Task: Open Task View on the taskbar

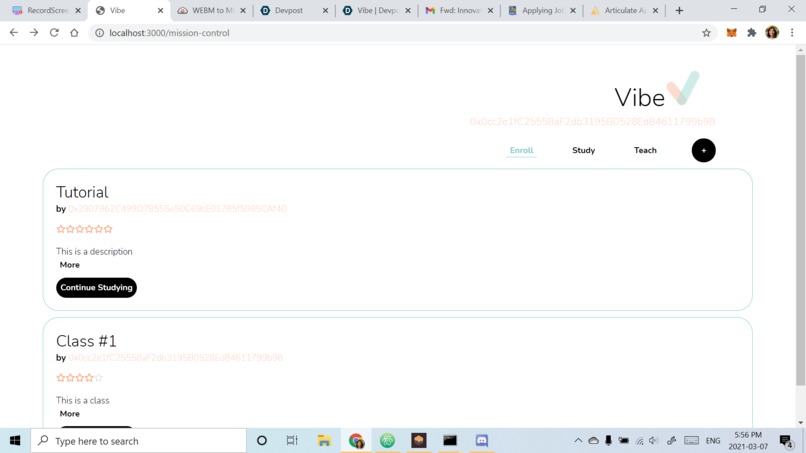Action: click(x=292, y=441)
